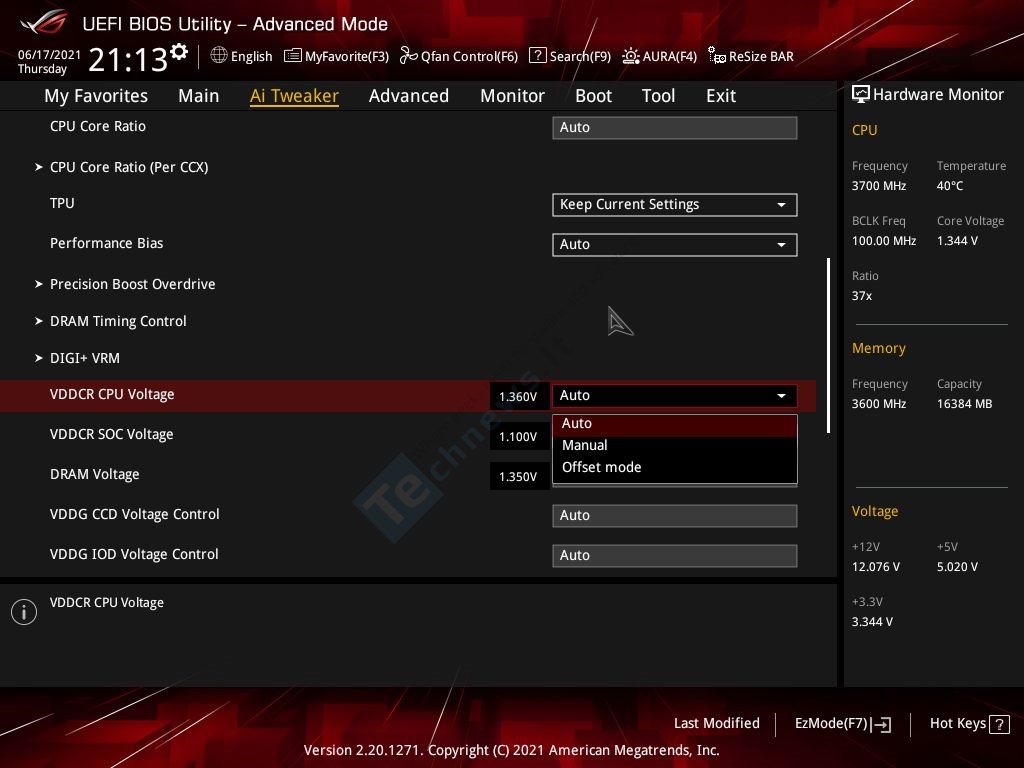Choose Auto in the voltage dropdown list
This screenshot has width=1024, height=768.
pos(675,424)
